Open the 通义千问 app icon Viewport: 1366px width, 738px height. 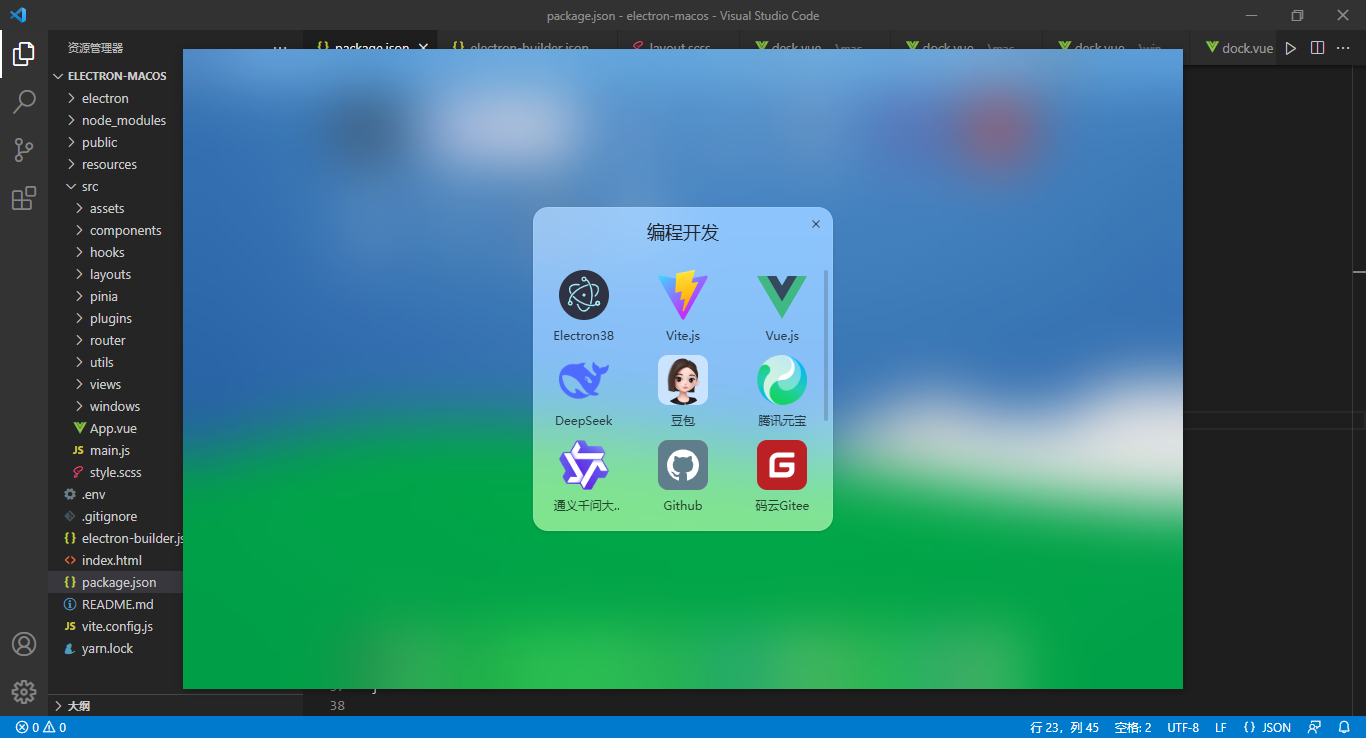pos(584,465)
